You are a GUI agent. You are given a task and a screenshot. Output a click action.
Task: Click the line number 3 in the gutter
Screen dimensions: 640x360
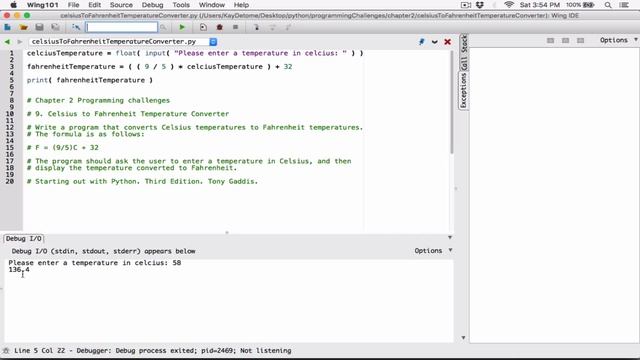[11, 67]
